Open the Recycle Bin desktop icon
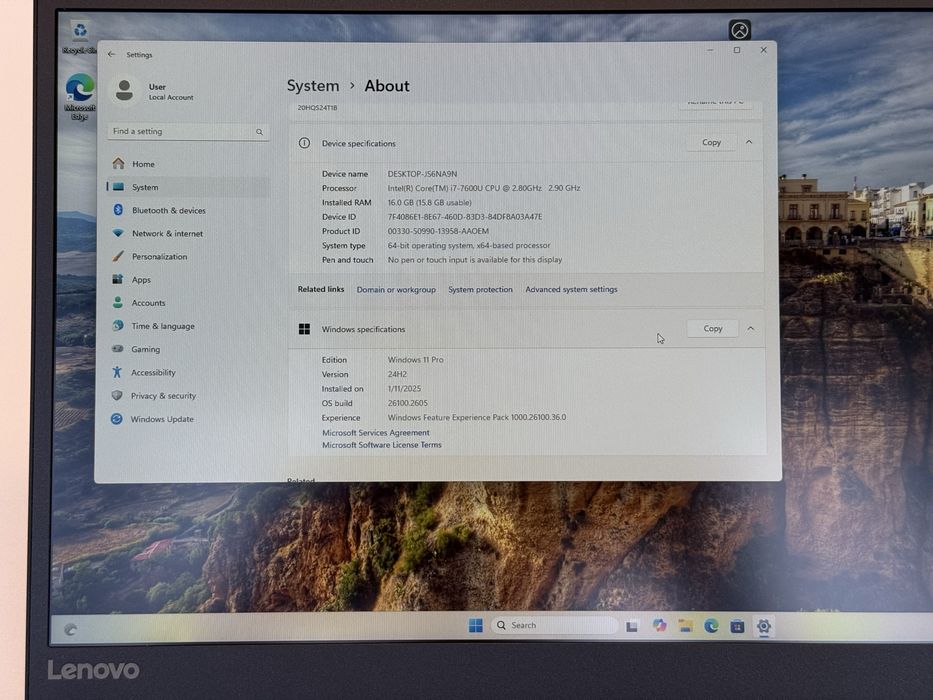The width and height of the screenshot is (933, 700). tap(80, 37)
